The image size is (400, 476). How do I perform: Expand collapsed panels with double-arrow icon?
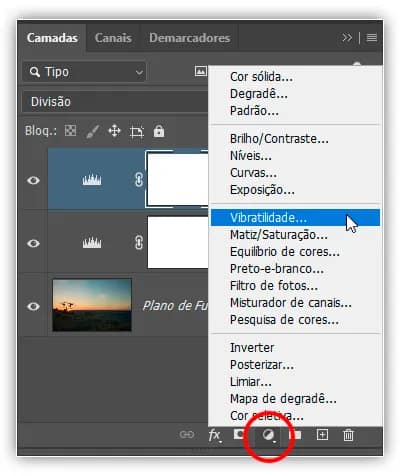pos(347,37)
